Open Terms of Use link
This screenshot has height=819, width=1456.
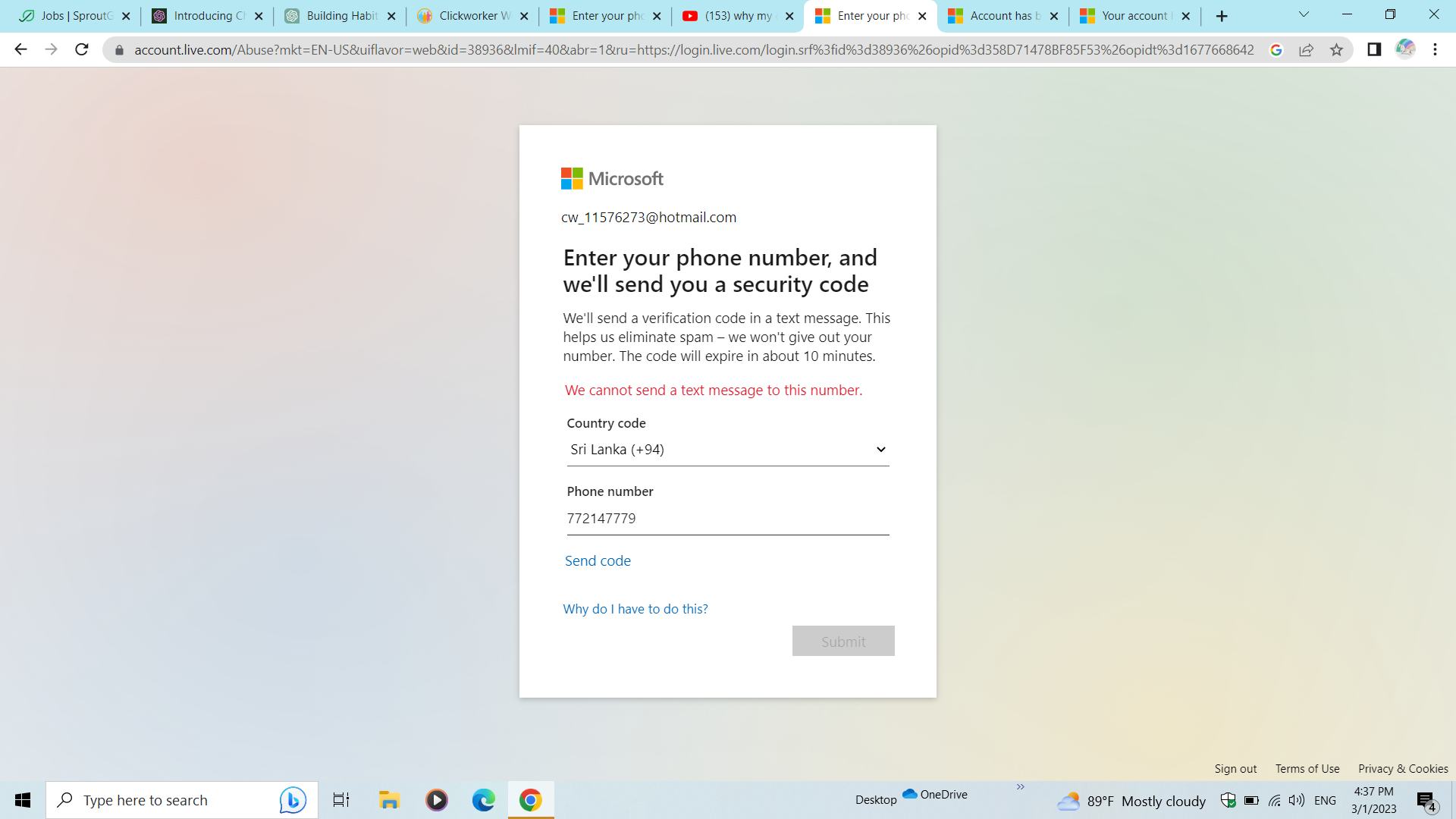click(x=1307, y=768)
